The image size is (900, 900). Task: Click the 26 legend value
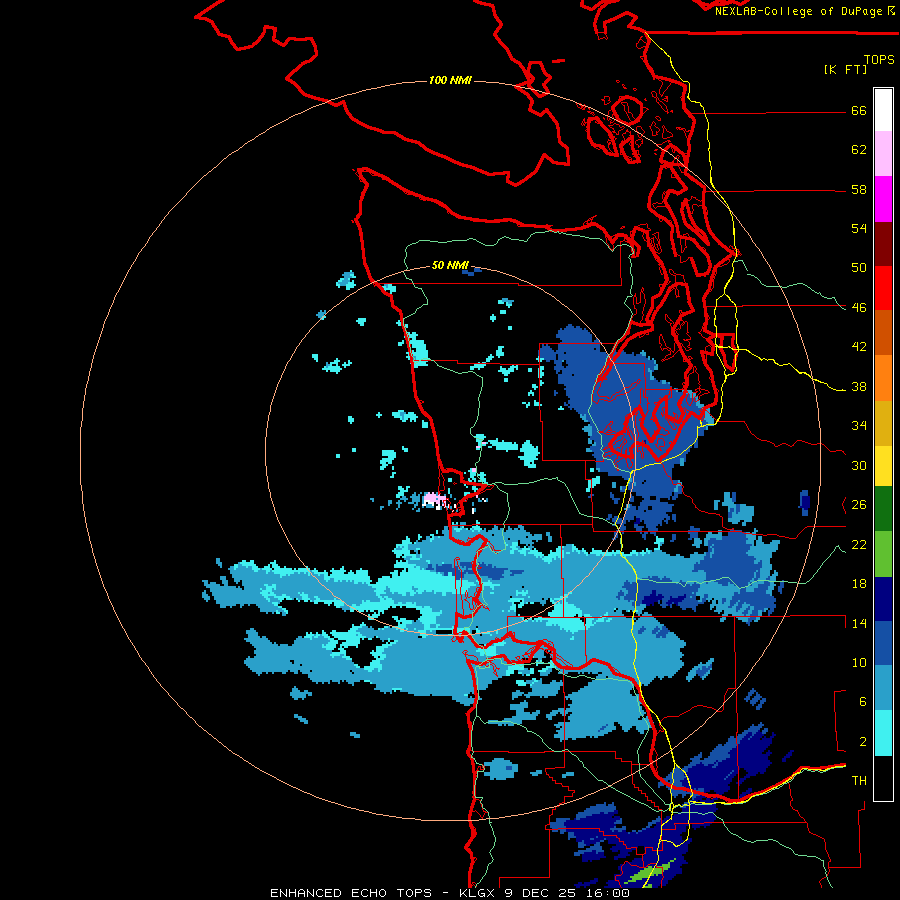(859, 505)
